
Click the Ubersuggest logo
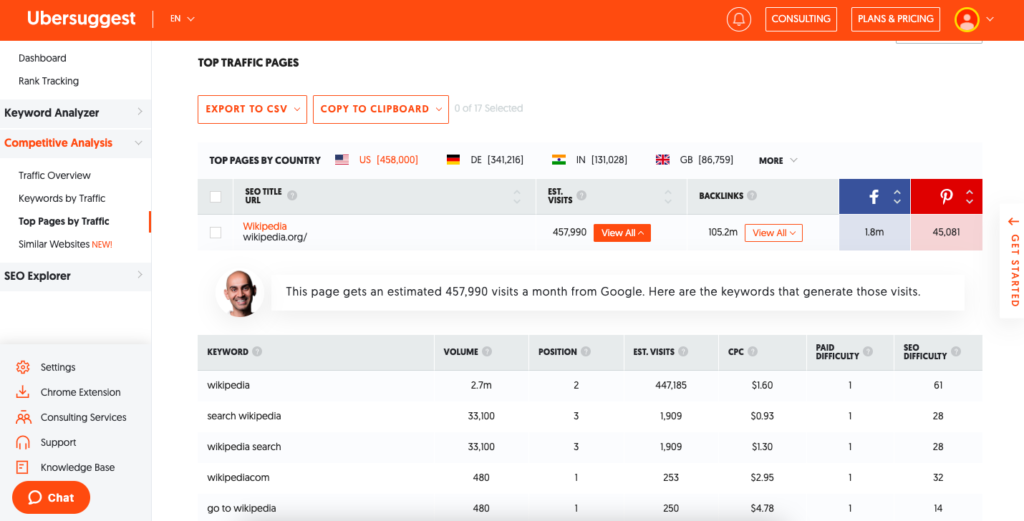coord(81,19)
